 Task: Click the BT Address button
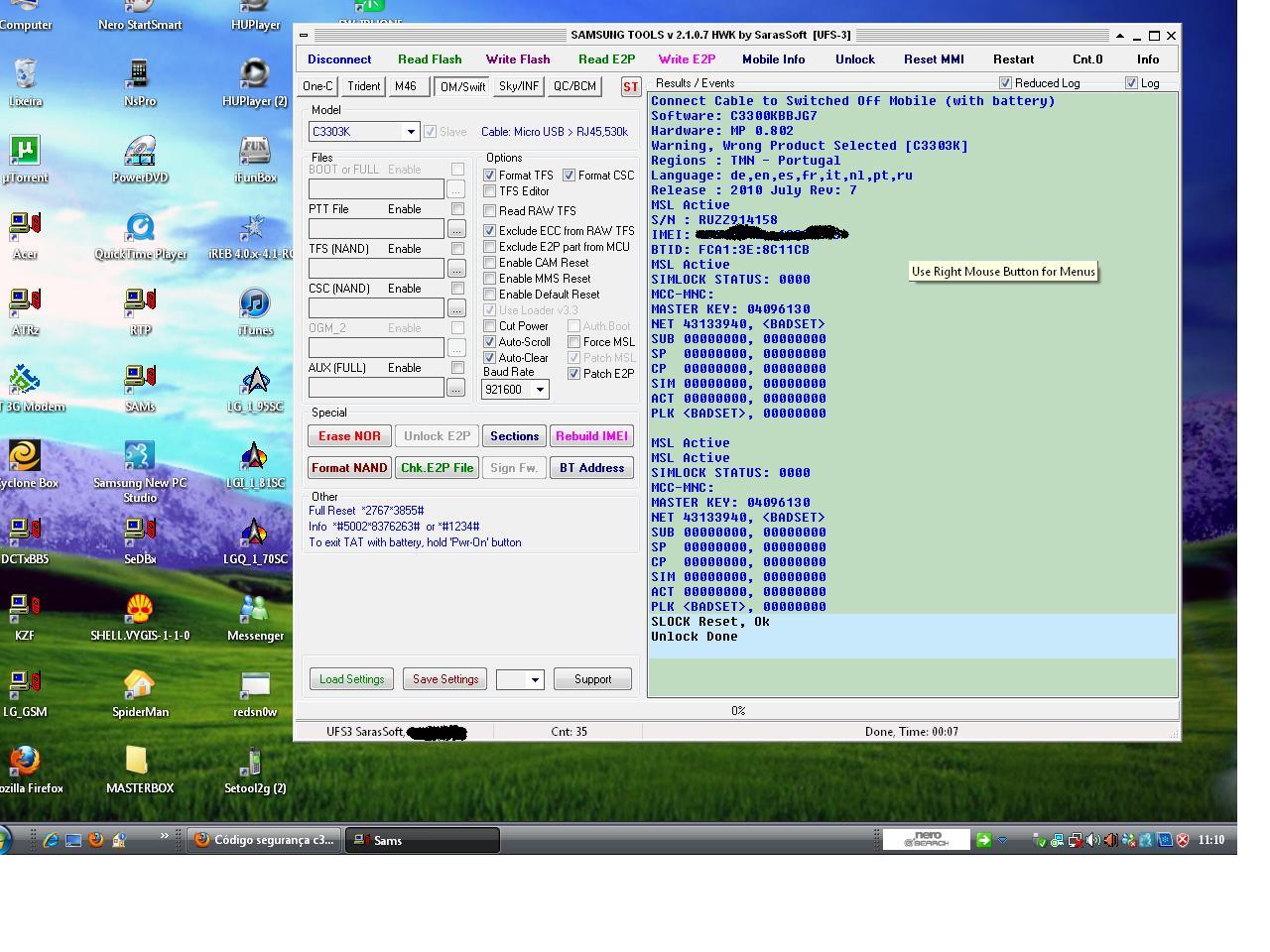pos(591,468)
